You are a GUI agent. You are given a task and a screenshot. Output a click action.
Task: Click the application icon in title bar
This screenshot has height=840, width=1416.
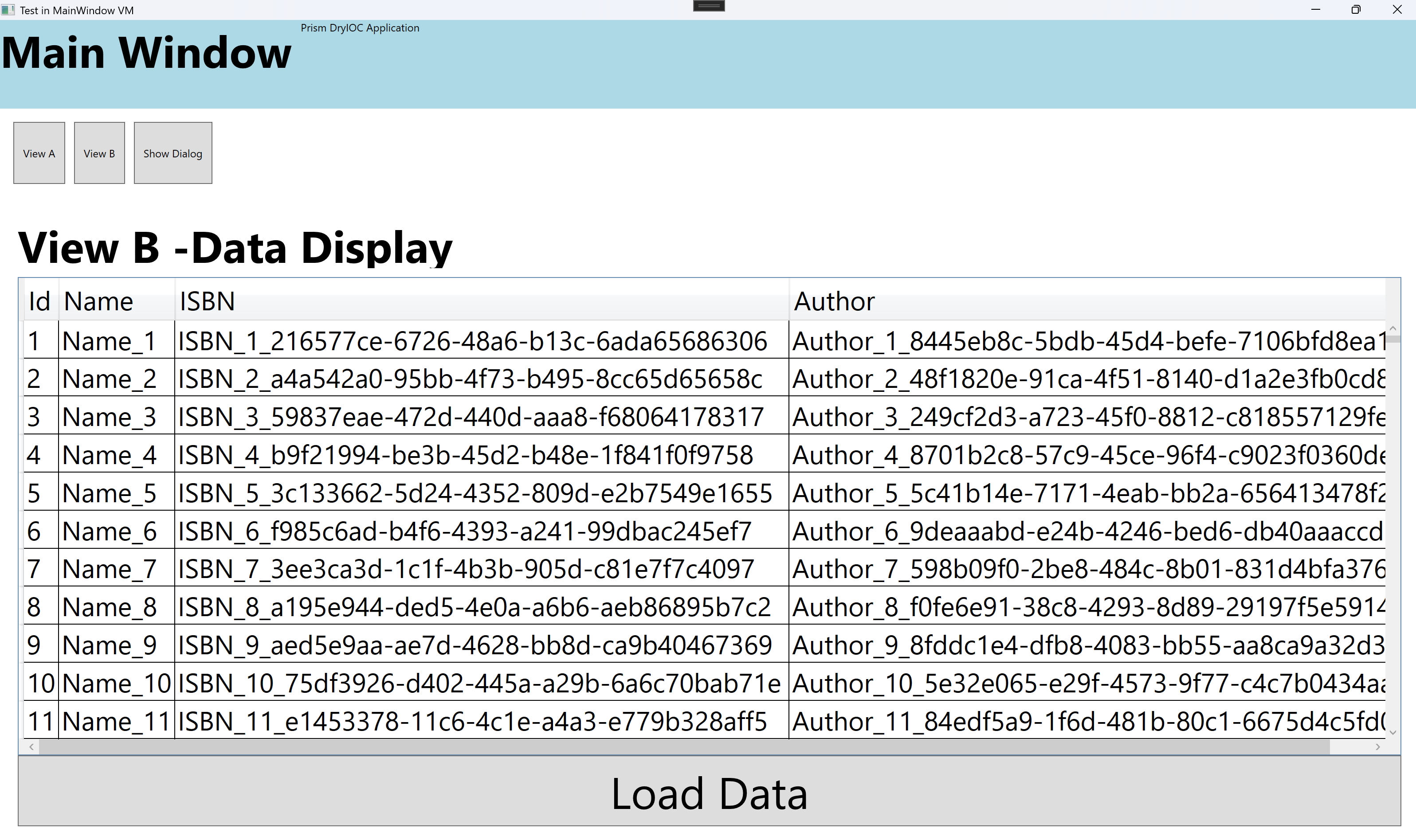[x=8, y=10]
